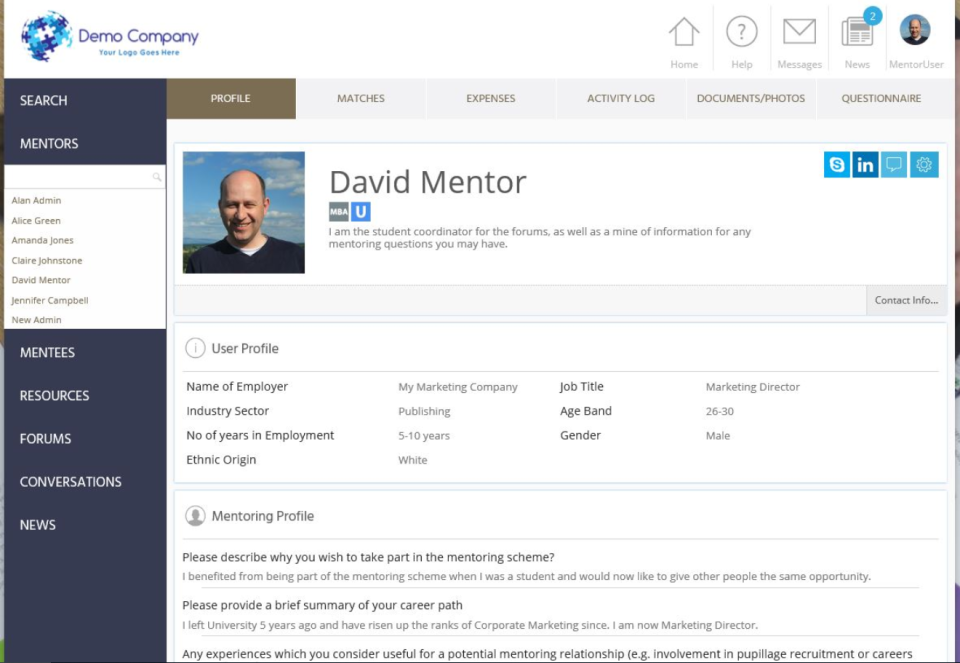Click the info icon beside User Profile
960x663 pixels.
tap(194, 348)
